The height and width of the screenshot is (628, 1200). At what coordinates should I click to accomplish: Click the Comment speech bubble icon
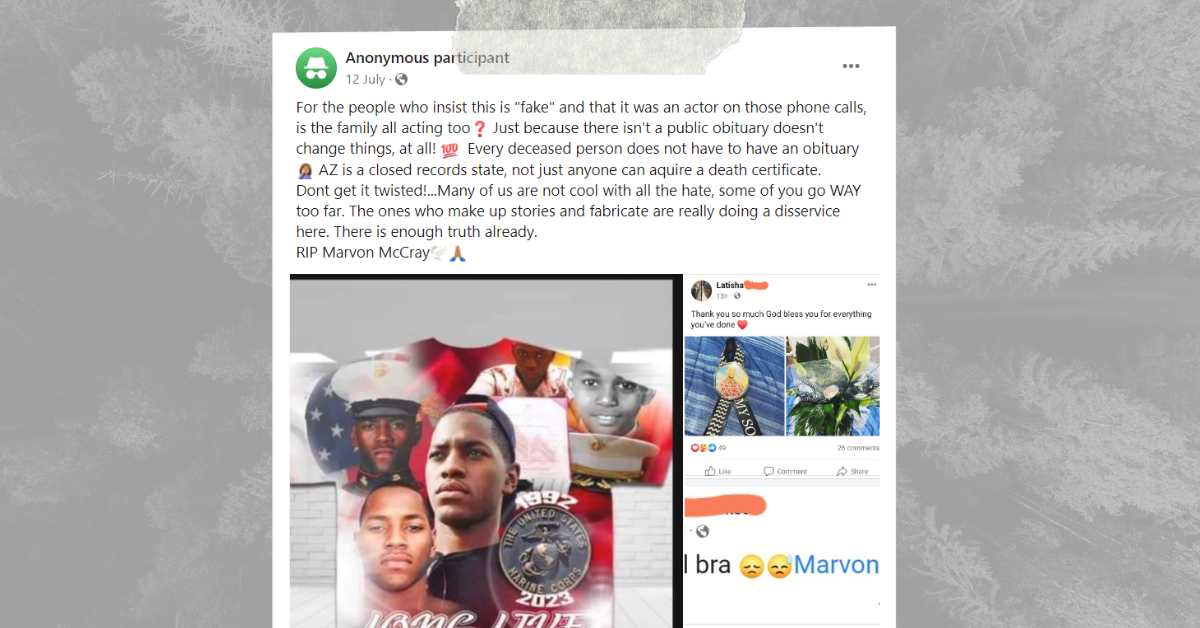point(769,471)
